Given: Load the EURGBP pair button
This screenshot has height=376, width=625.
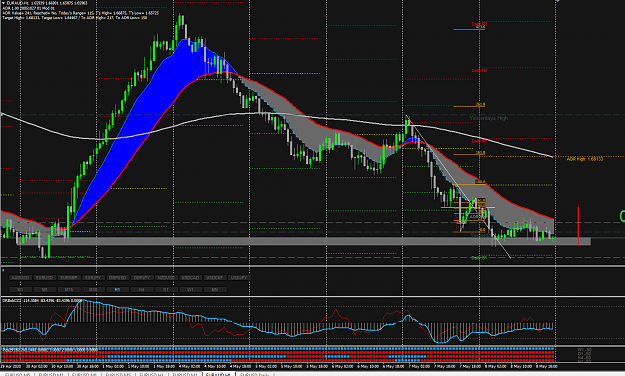Looking at the screenshot, I should pos(69,278).
